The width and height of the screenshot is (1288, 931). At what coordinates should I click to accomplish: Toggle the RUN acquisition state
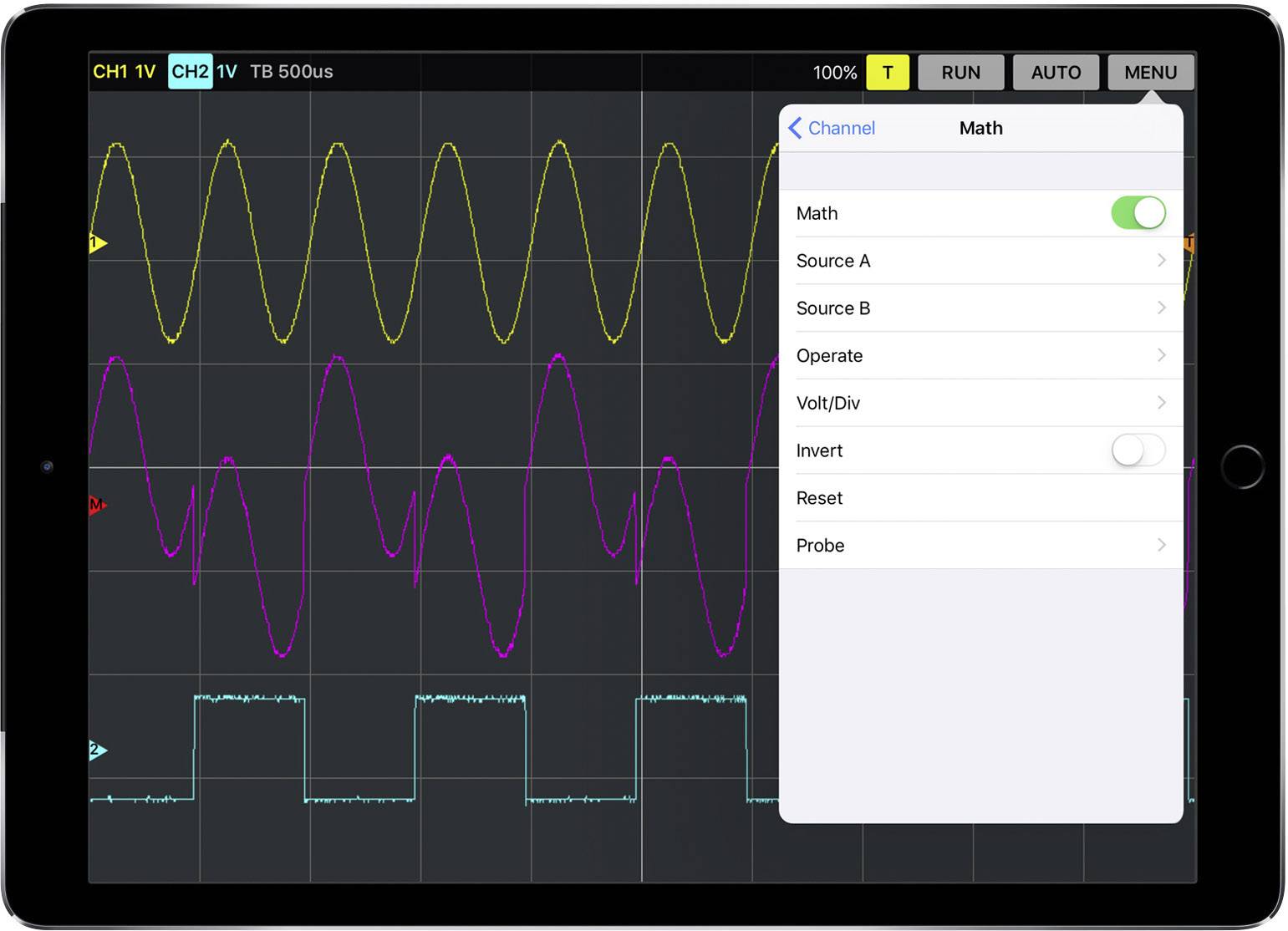coord(960,72)
